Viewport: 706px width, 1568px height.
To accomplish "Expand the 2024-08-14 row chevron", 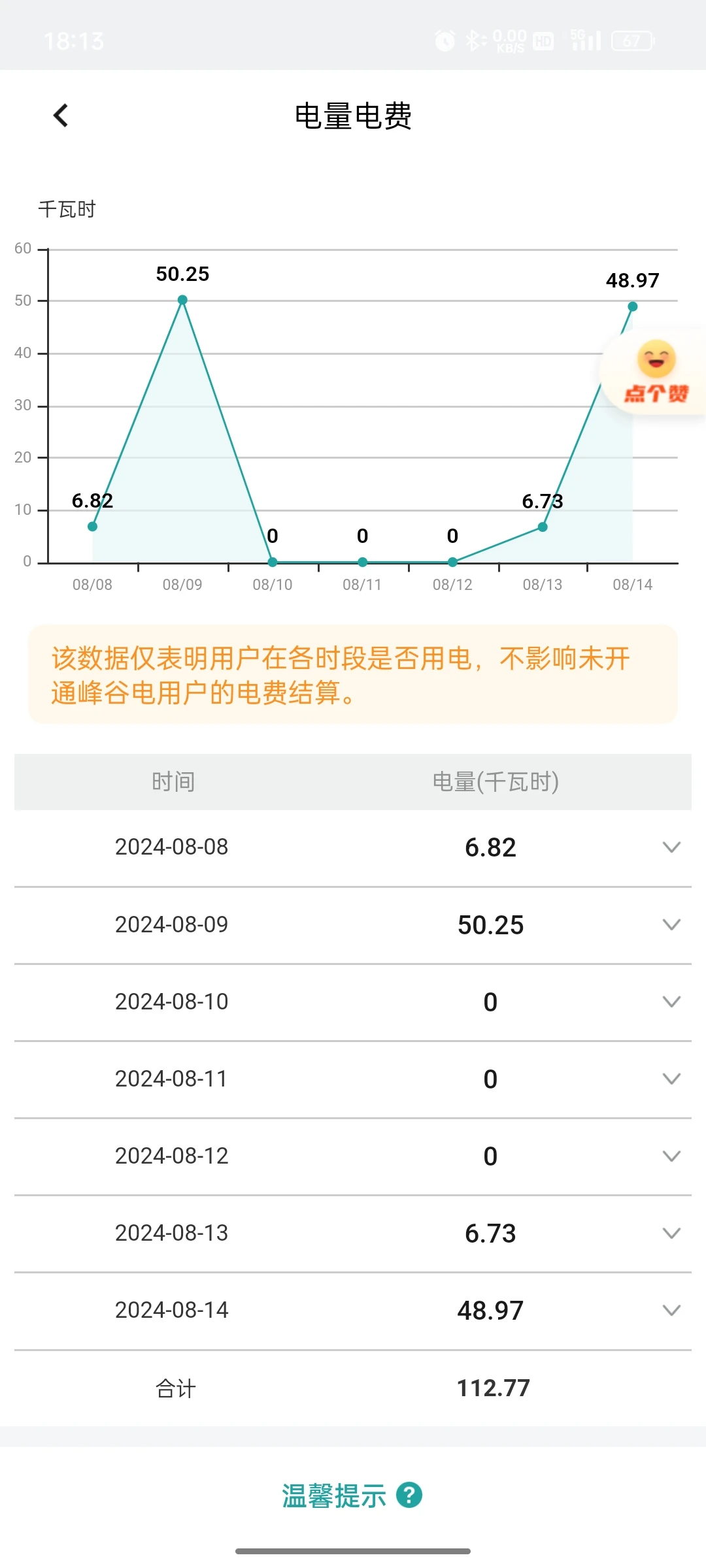I will click(x=671, y=1310).
